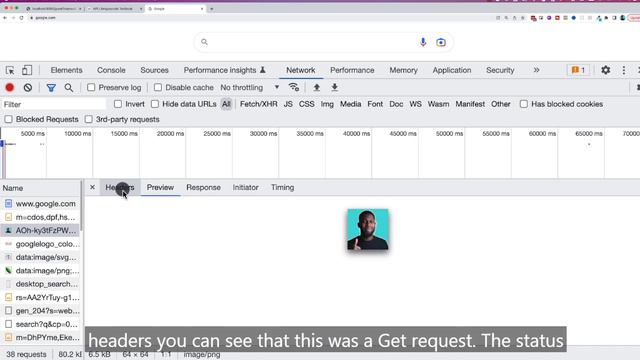
Task: Filter requests by Fetch/XHR
Action: [259, 104]
